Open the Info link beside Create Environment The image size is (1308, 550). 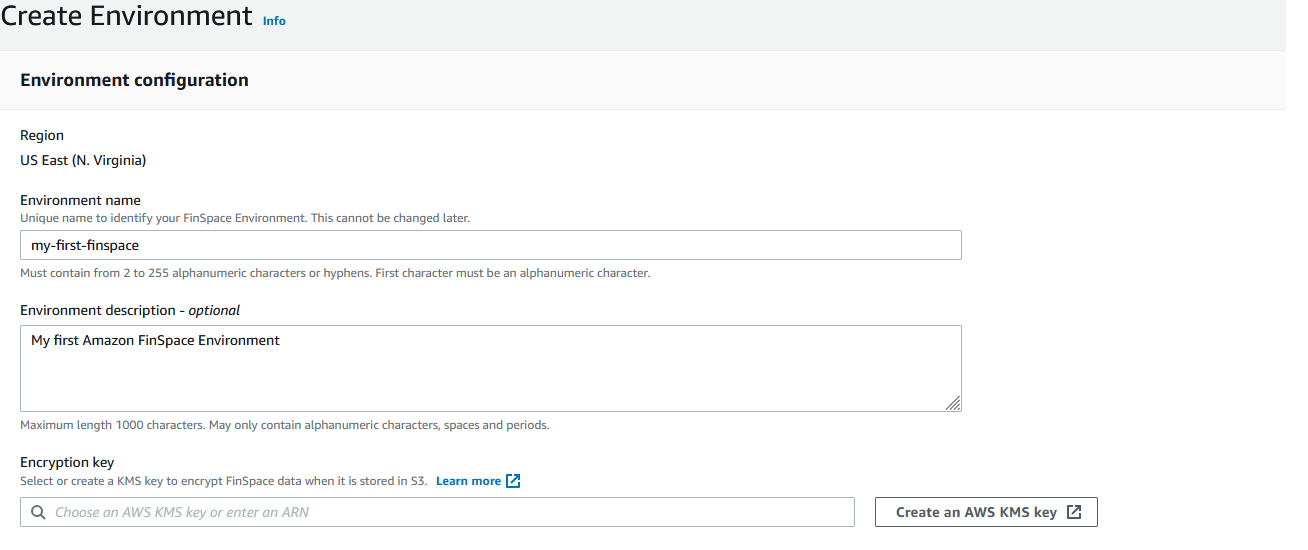(x=274, y=21)
